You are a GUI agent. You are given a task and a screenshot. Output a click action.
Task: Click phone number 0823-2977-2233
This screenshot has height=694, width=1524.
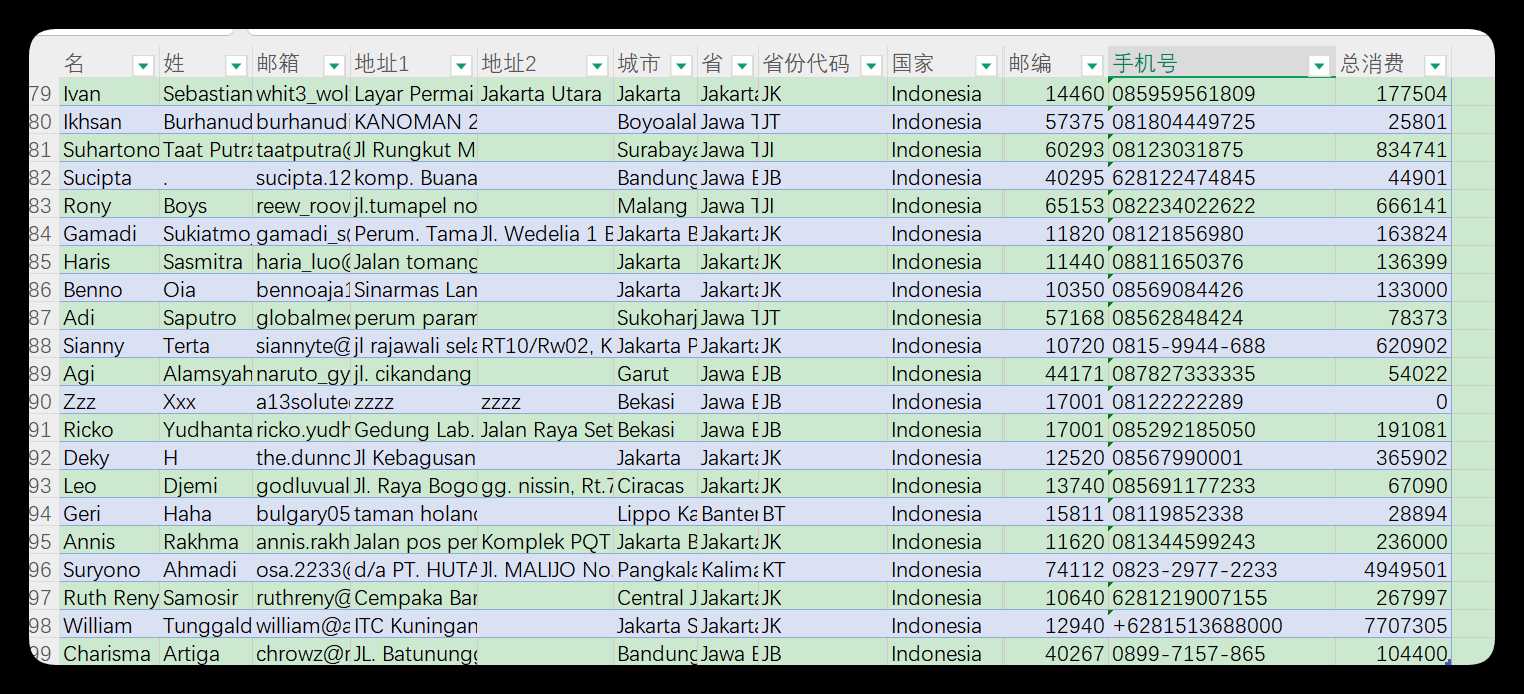pos(1221,570)
